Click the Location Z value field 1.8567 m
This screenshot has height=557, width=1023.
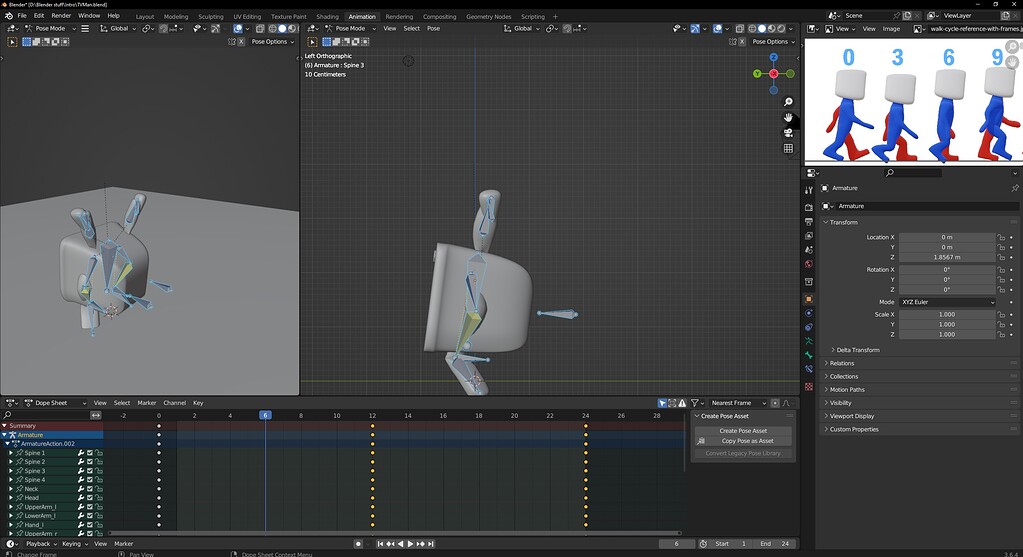pyautogui.click(x=947, y=257)
